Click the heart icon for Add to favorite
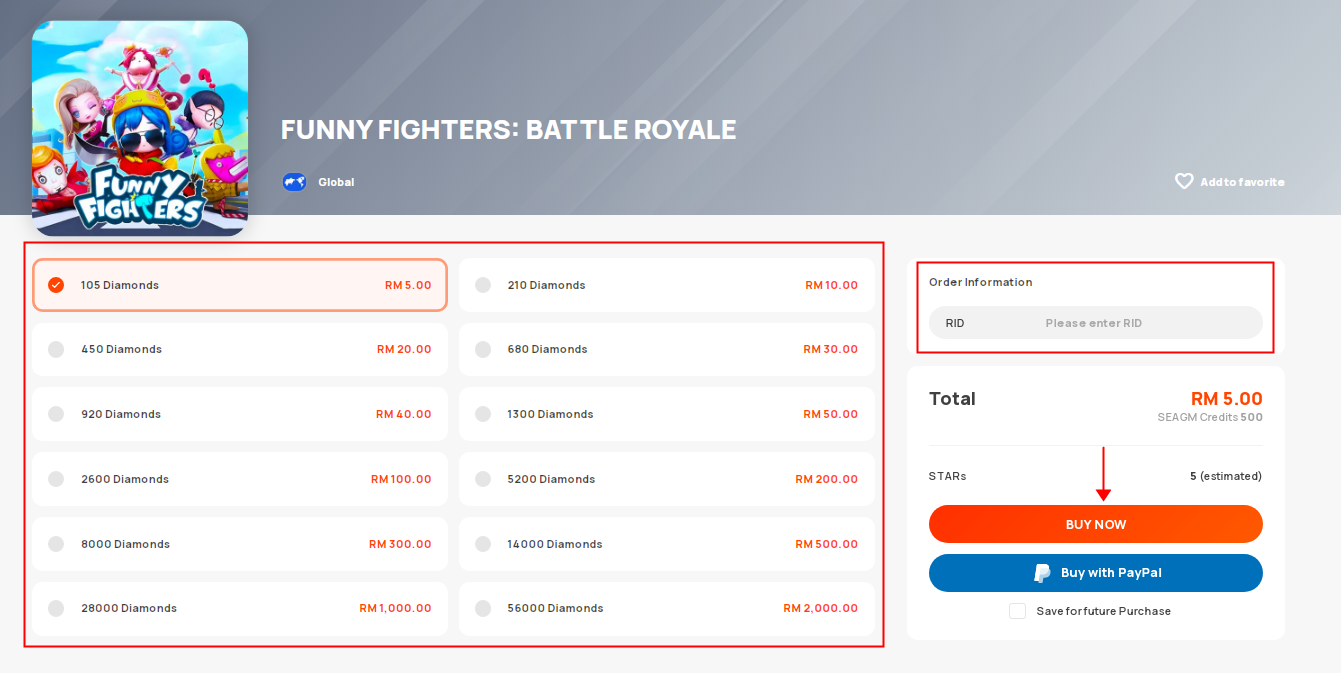This screenshot has width=1341, height=673. [1184, 182]
